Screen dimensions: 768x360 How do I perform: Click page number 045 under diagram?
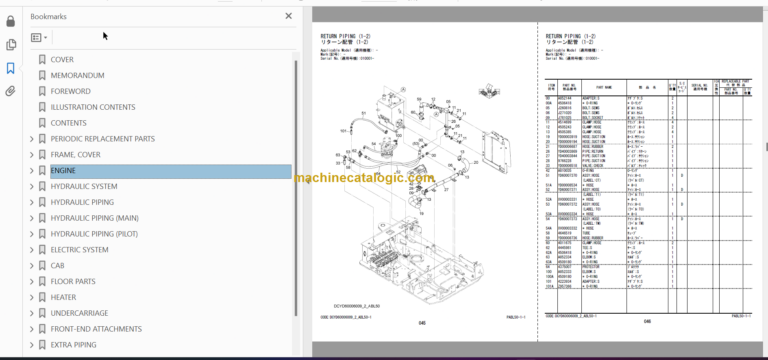(x=422, y=323)
